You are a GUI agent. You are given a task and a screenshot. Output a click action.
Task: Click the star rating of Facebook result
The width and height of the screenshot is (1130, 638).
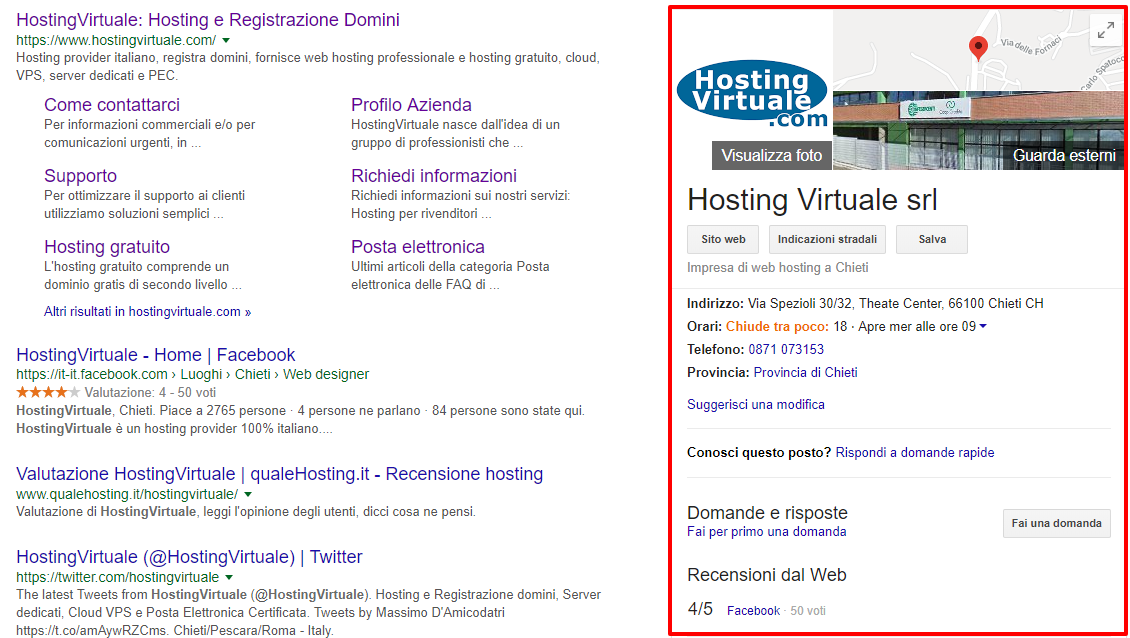tap(48, 392)
